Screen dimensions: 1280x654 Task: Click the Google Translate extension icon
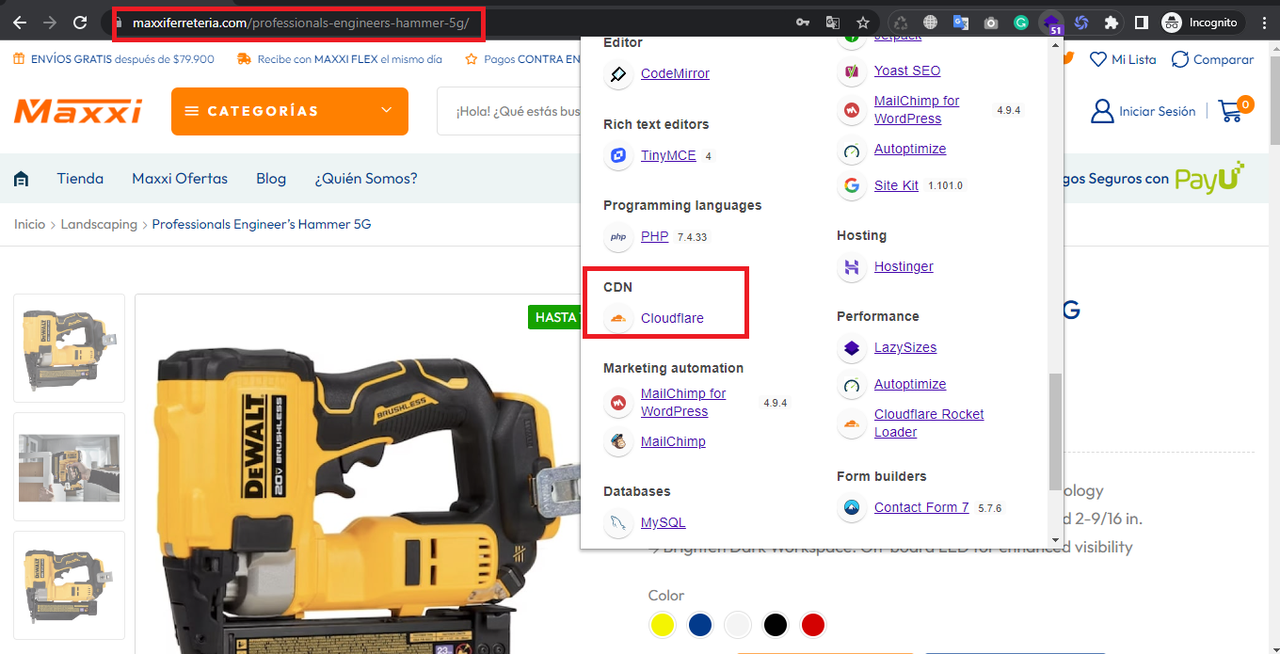tap(960, 22)
